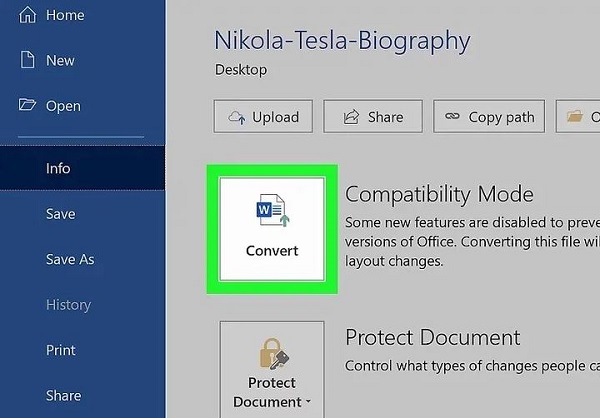
Task: Click the Compatibility Mode heading
Action: (x=439, y=194)
